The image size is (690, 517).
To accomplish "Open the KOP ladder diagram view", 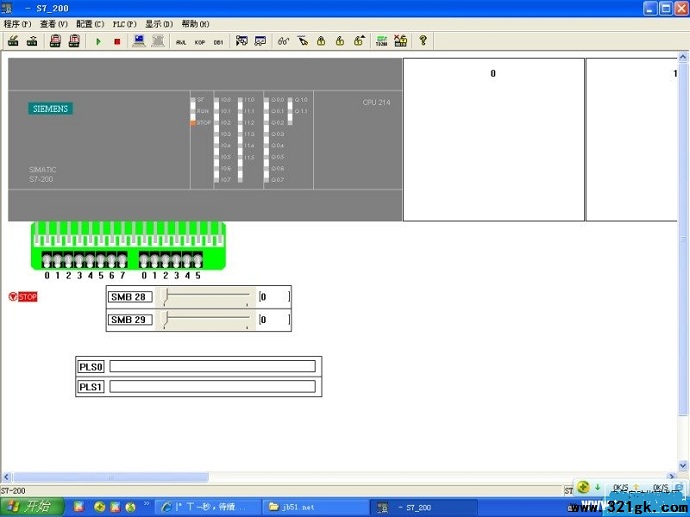I will point(200,42).
